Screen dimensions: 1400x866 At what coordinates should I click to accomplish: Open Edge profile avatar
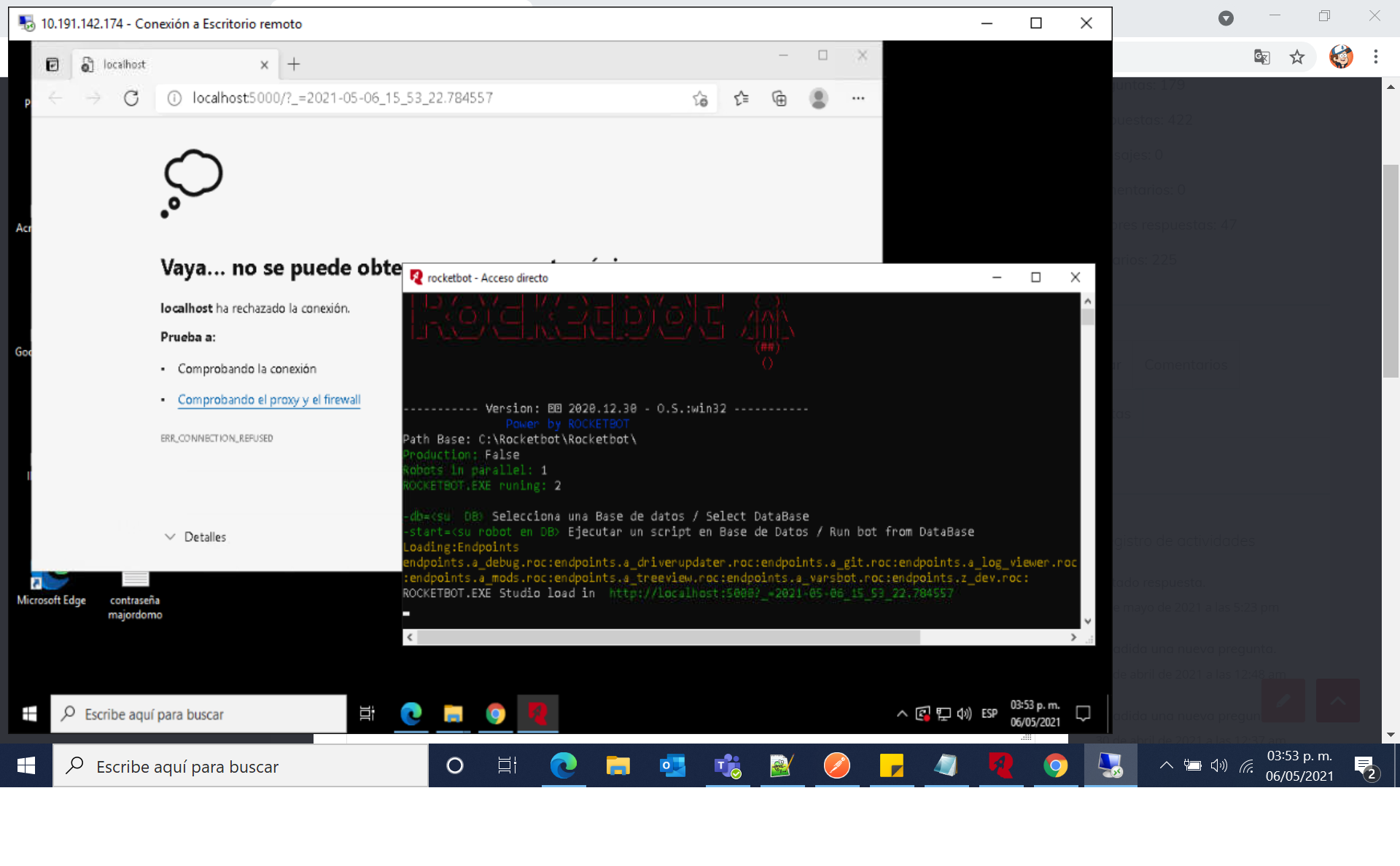tap(819, 98)
